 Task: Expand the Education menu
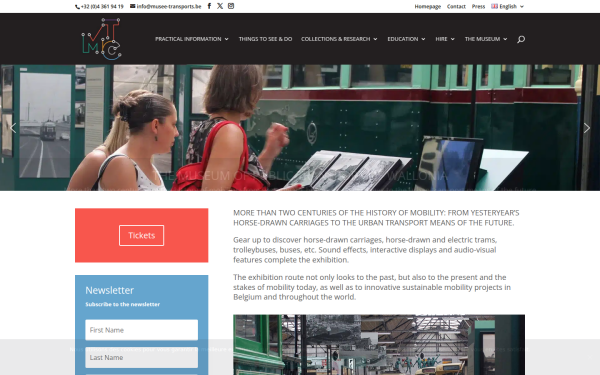click(406, 39)
